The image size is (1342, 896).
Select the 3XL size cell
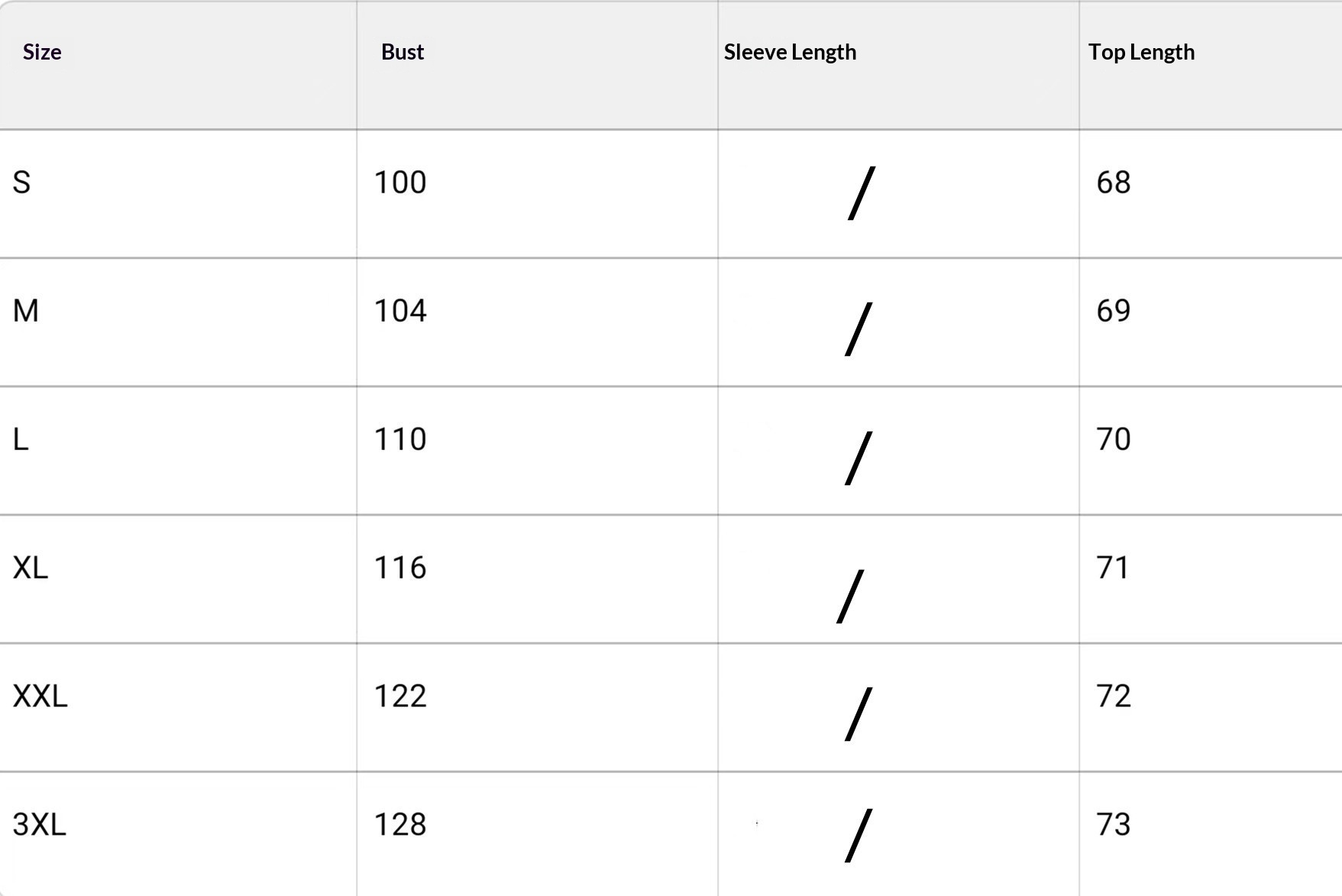[40, 824]
